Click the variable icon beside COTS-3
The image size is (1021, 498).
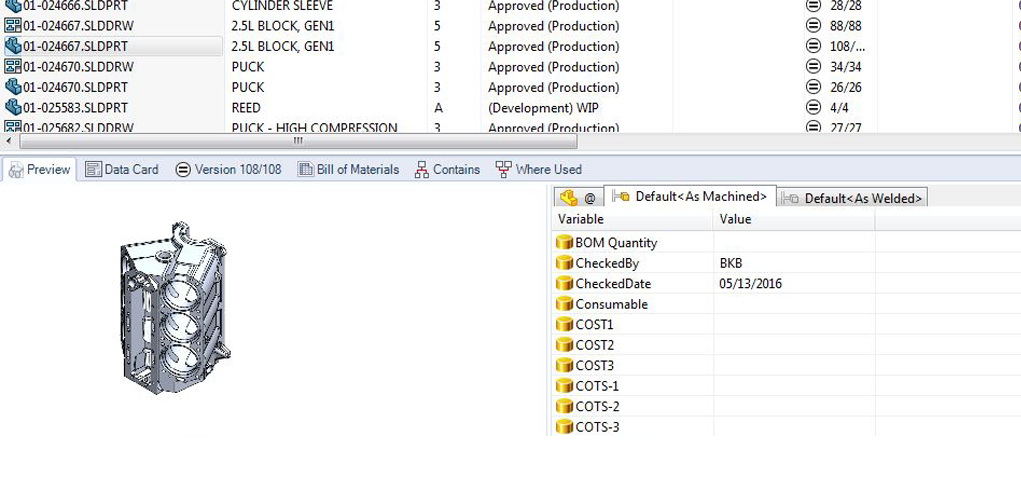coord(564,427)
